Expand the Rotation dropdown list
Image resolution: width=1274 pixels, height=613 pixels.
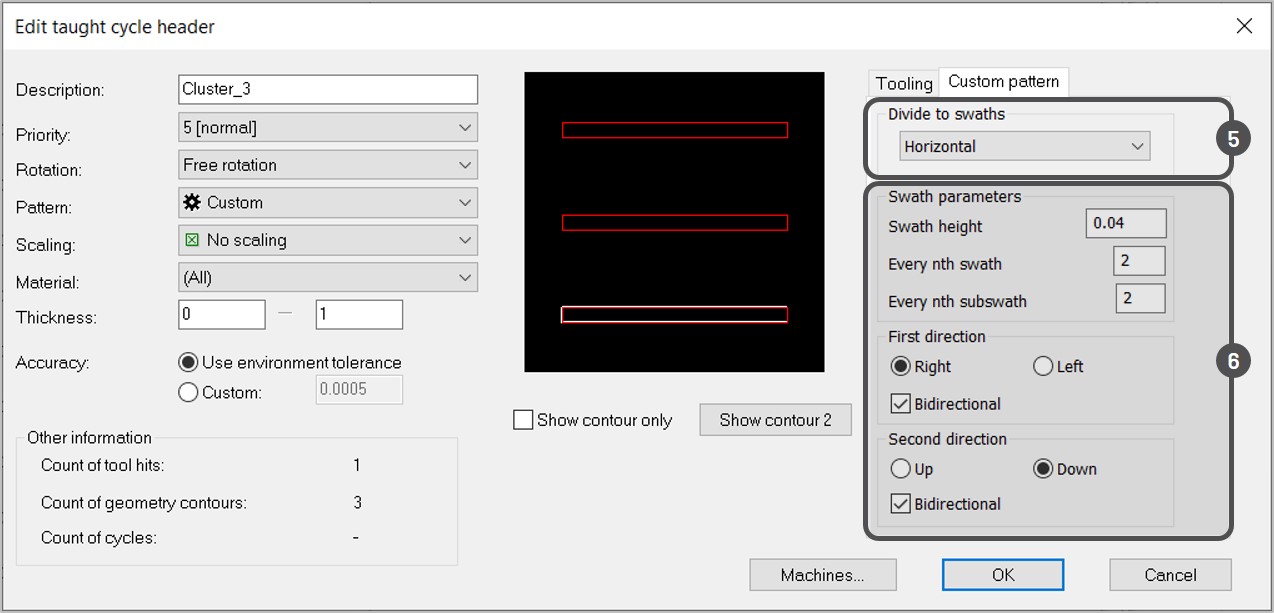tap(327, 165)
